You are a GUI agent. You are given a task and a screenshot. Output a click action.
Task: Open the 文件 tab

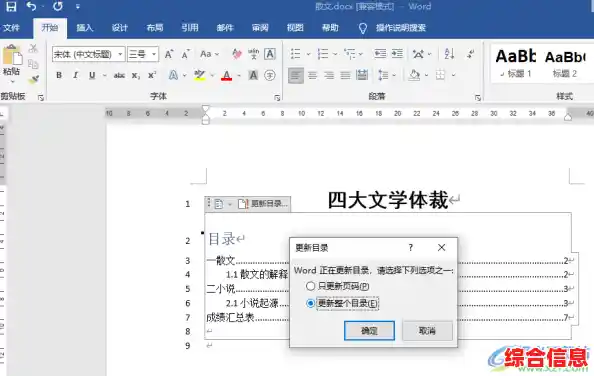(x=11, y=28)
